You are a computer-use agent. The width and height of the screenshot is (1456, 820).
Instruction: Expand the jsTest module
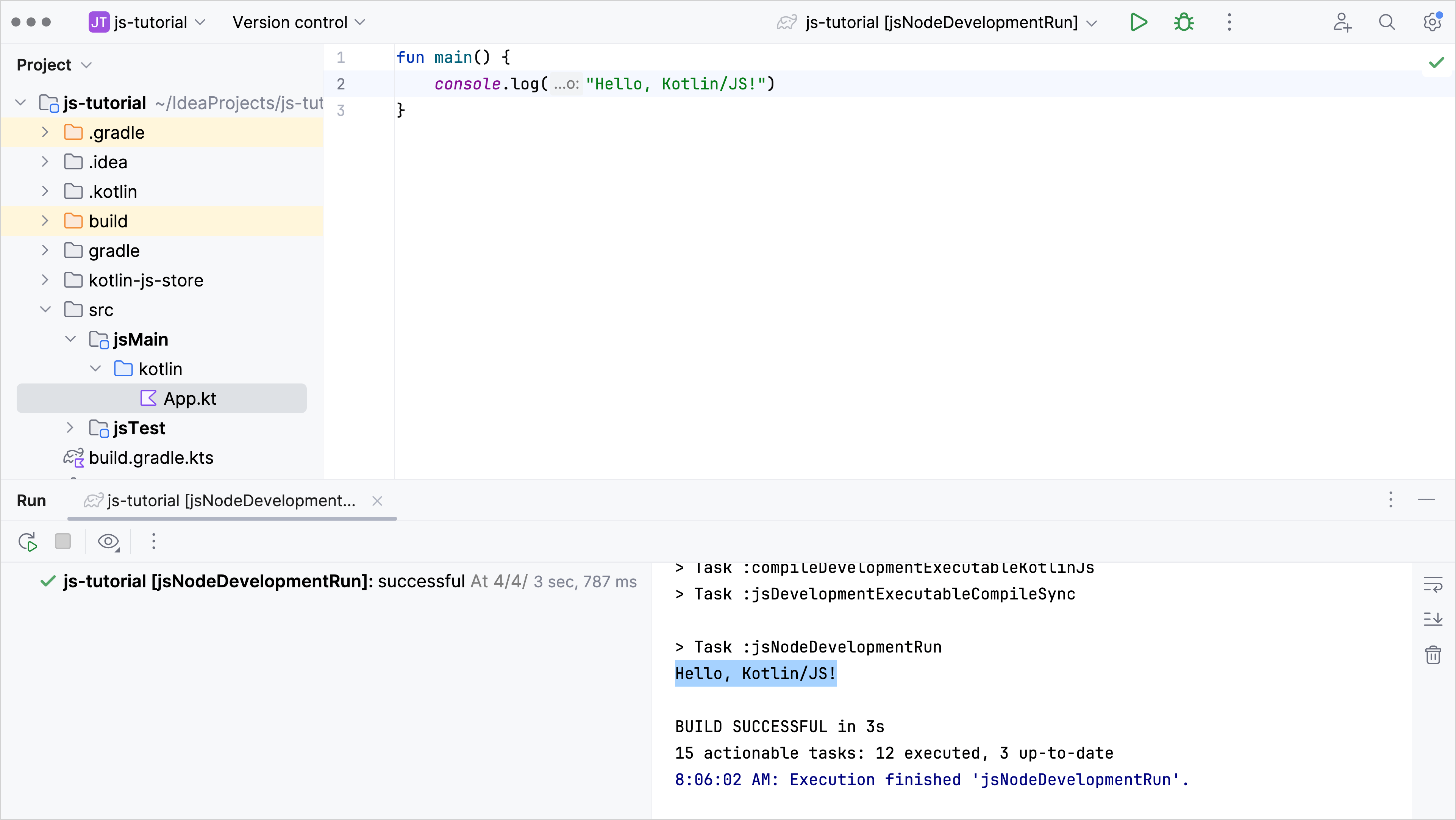click(x=70, y=428)
